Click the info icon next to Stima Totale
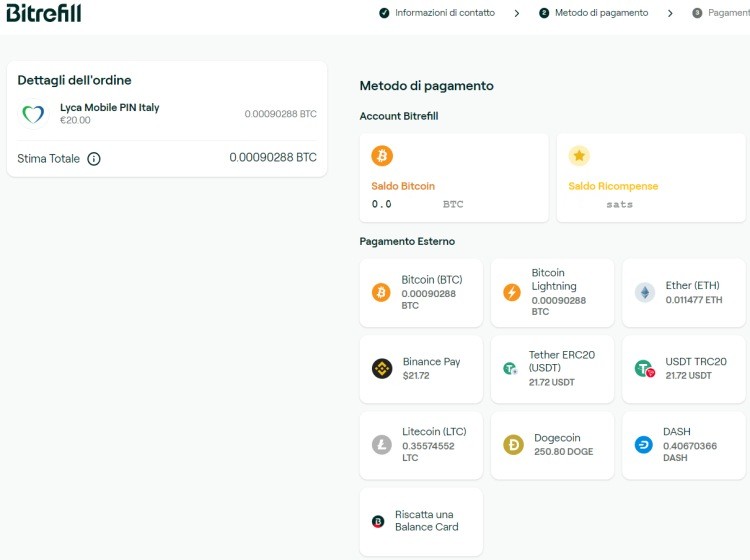Image resolution: width=750 pixels, height=560 pixels. point(94,159)
